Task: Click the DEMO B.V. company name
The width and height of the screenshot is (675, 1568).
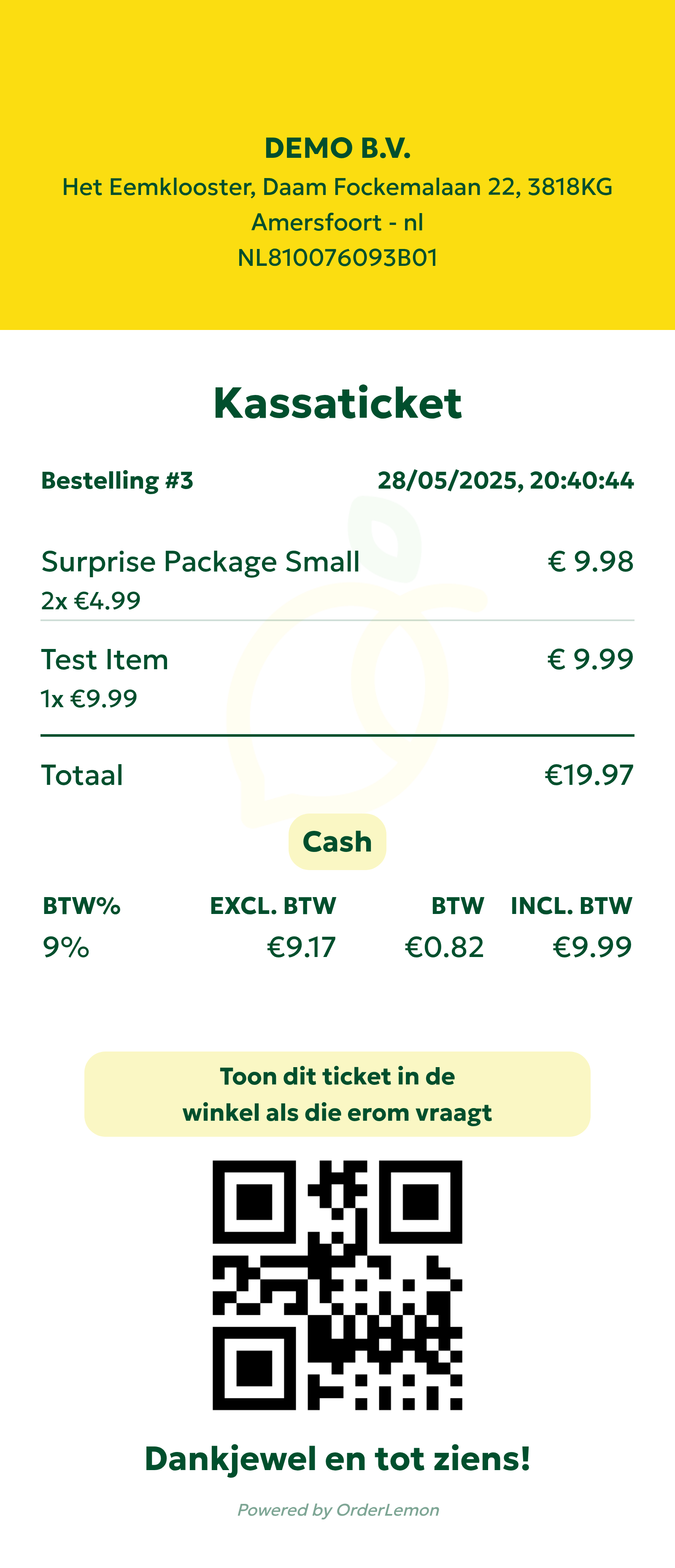Action: (337, 149)
